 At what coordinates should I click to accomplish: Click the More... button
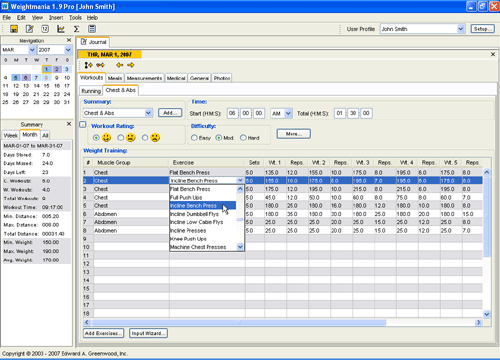point(294,134)
